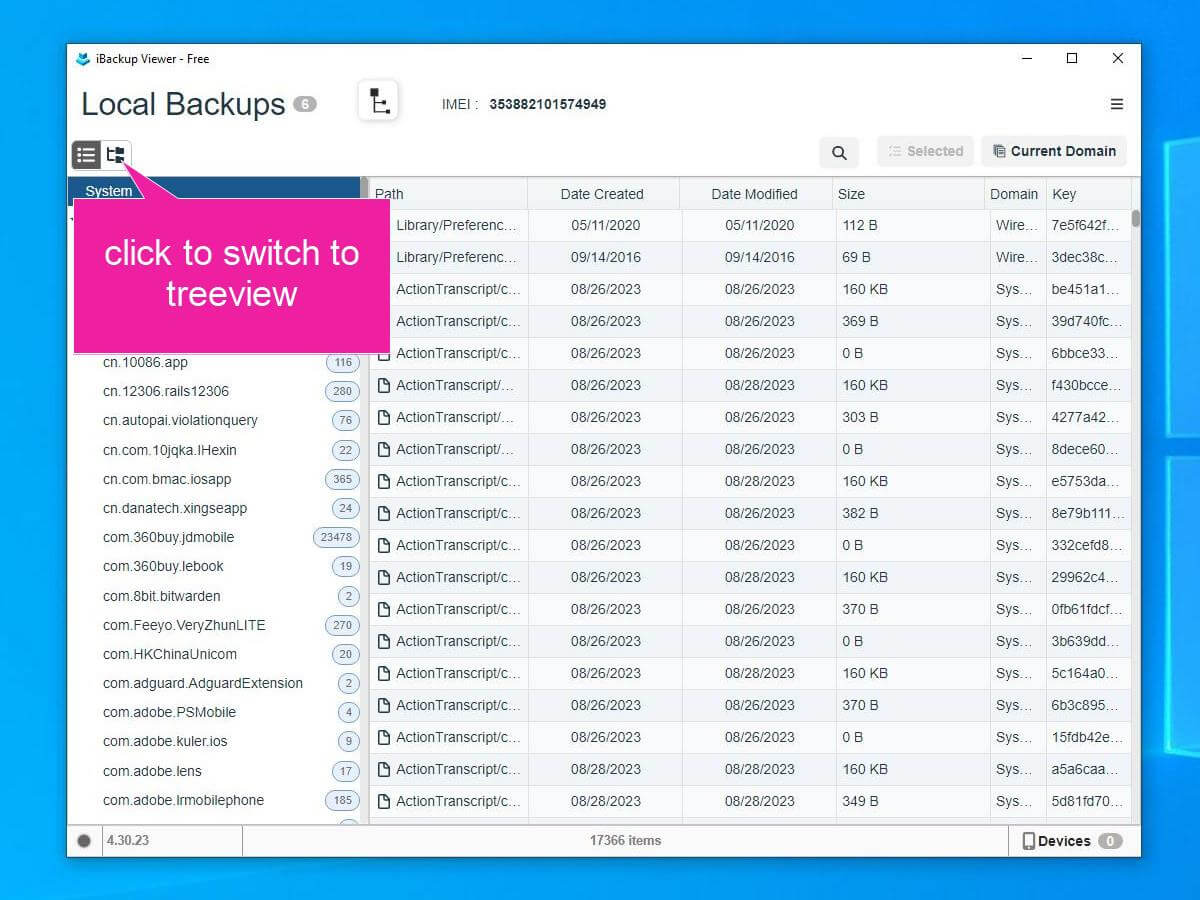Sort by the Key column header
Viewport: 1200px width, 900px height.
coord(1088,194)
